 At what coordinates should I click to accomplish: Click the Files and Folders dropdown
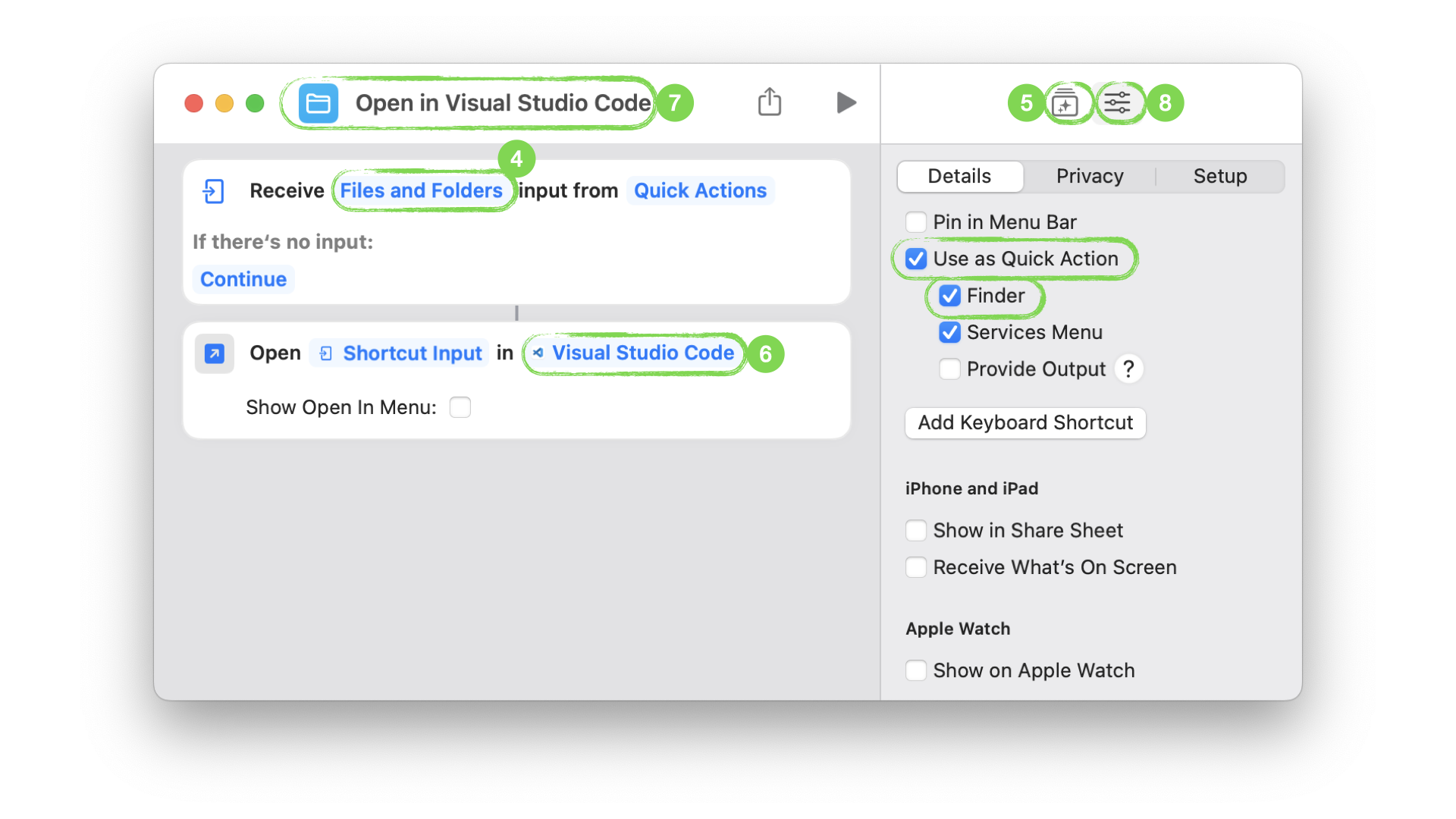pos(422,190)
